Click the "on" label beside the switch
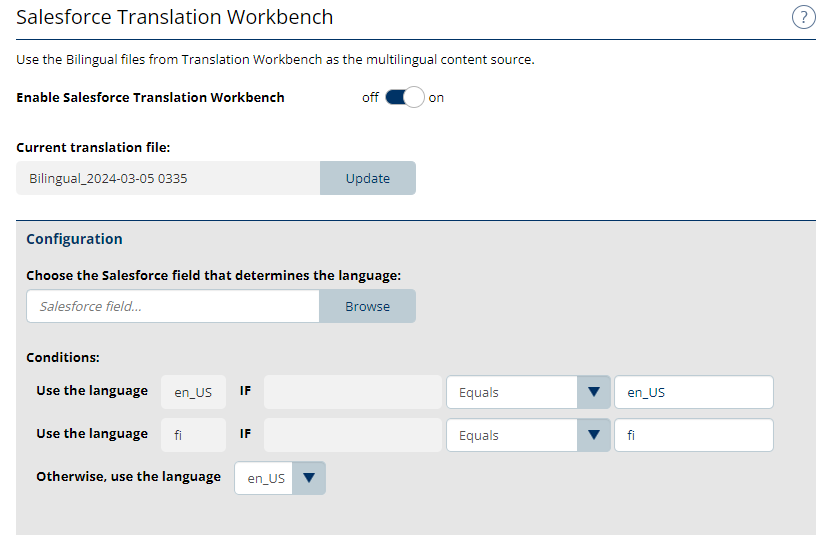The height and width of the screenshot is (547, 828). click(436, 98)
